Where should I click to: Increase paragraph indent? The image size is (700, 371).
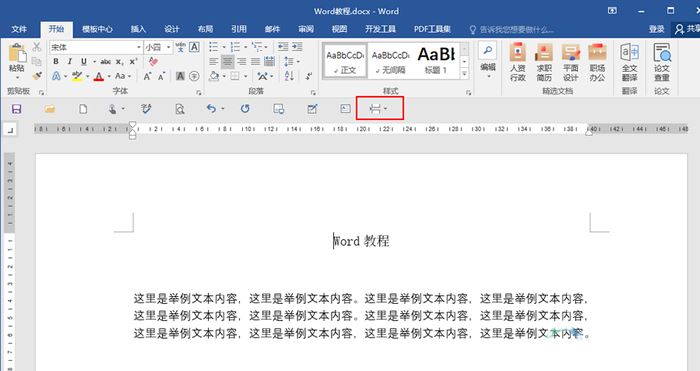tap(297, 47)
